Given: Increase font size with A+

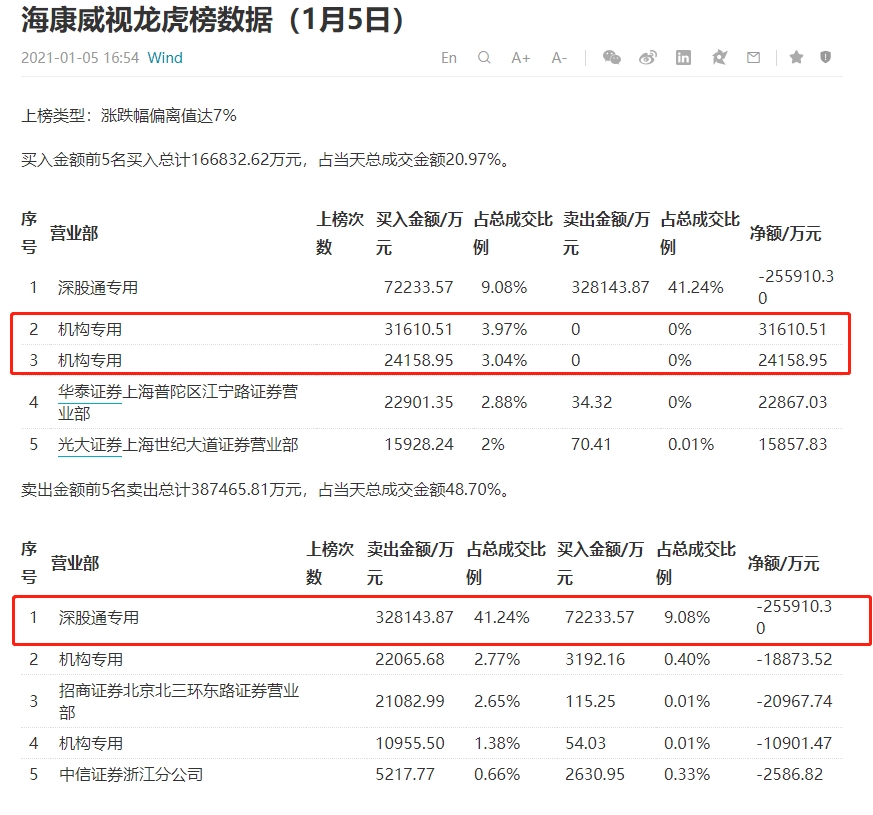Looking at the screenshot, I should (521, 58).
